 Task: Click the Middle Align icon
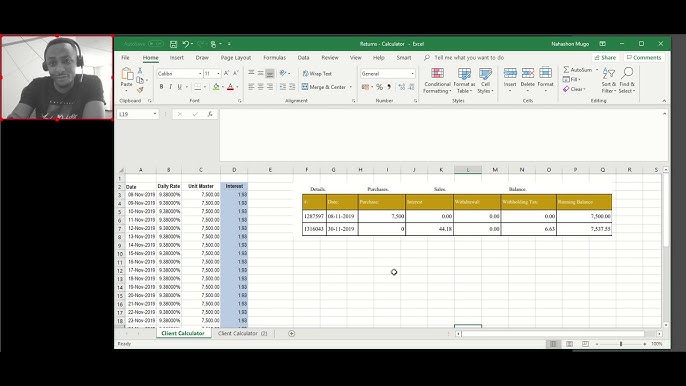[260, 73]
